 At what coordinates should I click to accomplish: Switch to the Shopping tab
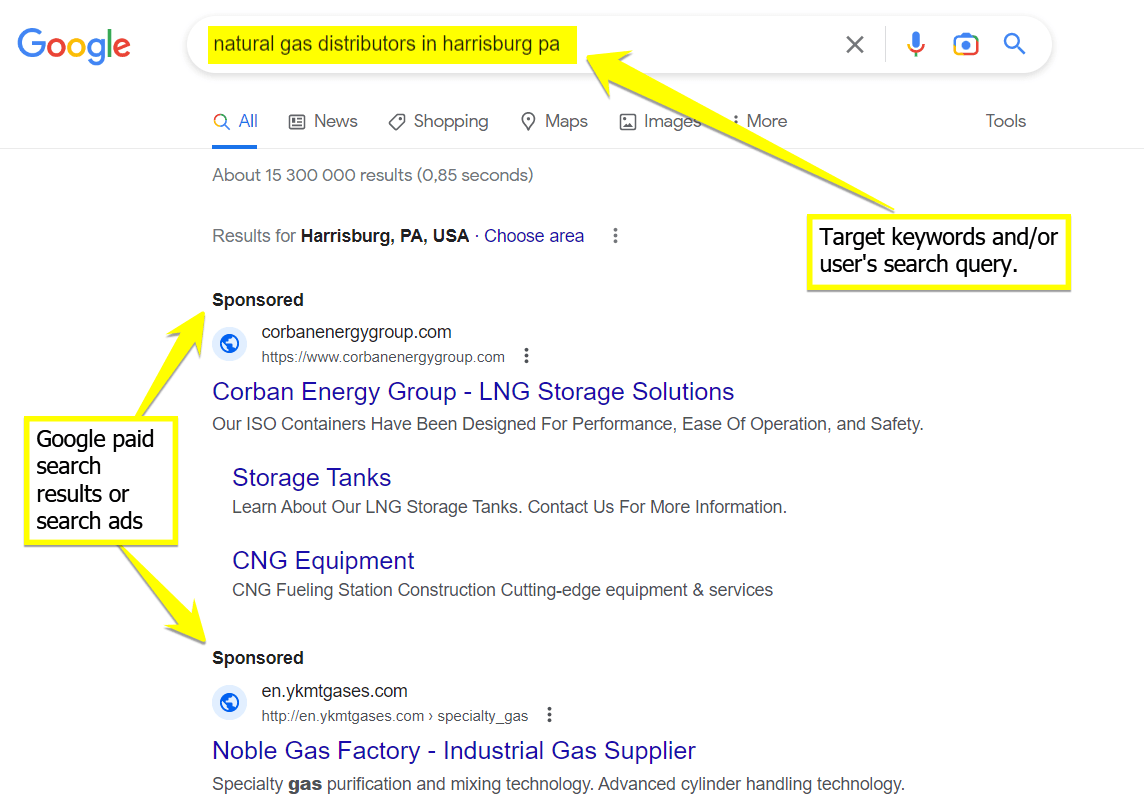(438, 121)
